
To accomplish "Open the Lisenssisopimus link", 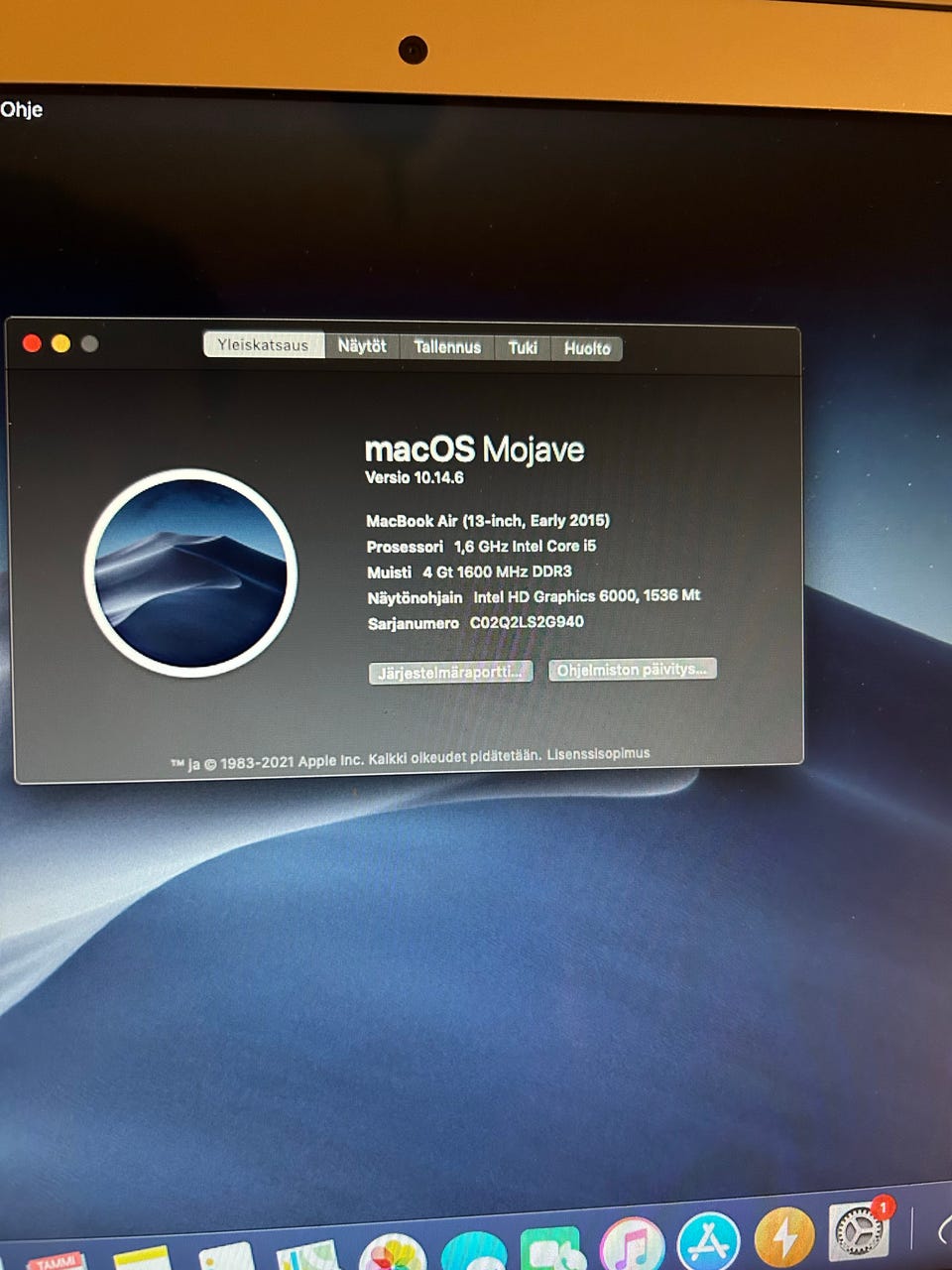I will click(x=598, y=754).
